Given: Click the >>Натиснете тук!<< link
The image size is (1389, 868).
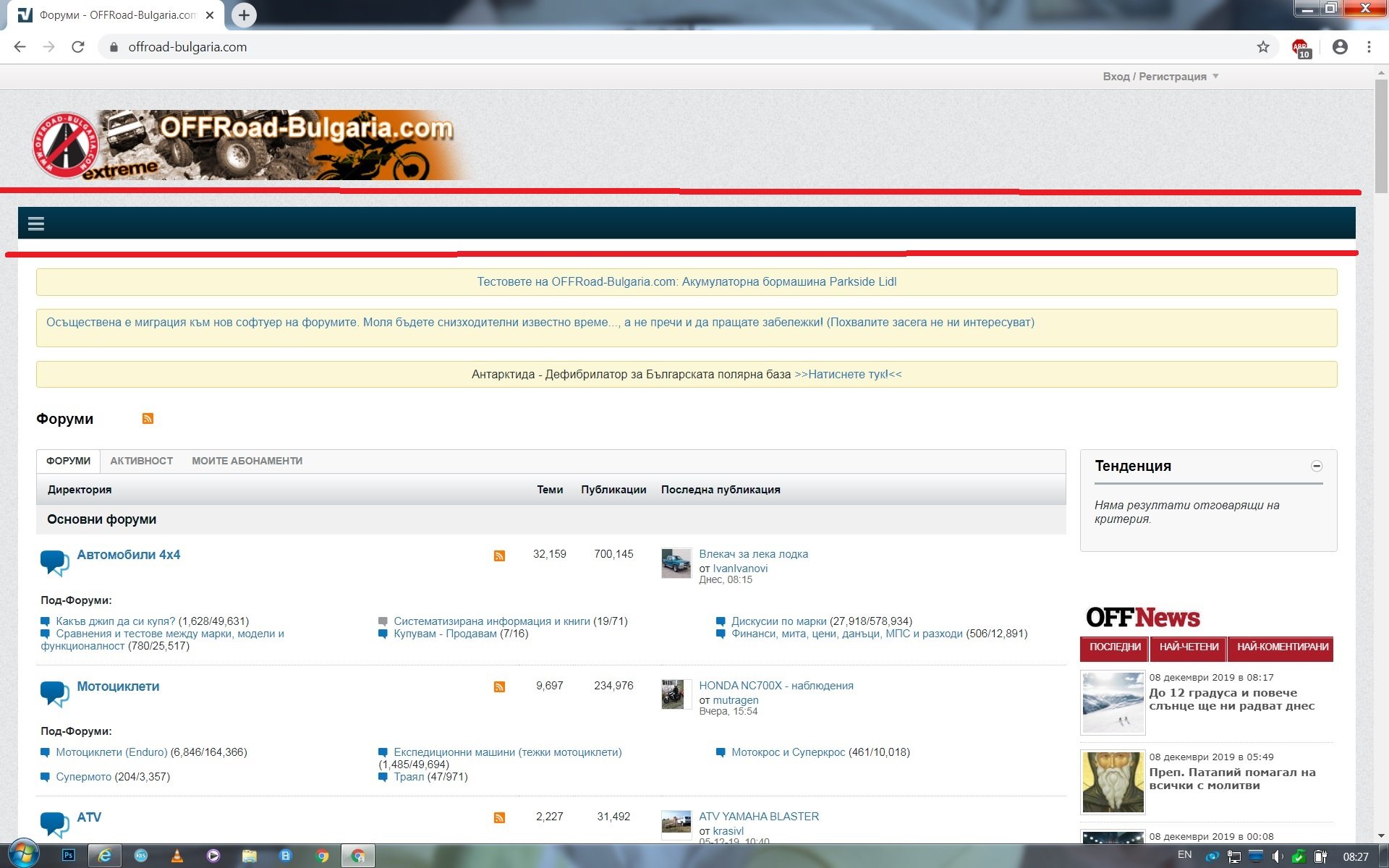Looking at the screenshot, I should click(x=848, y=375).
